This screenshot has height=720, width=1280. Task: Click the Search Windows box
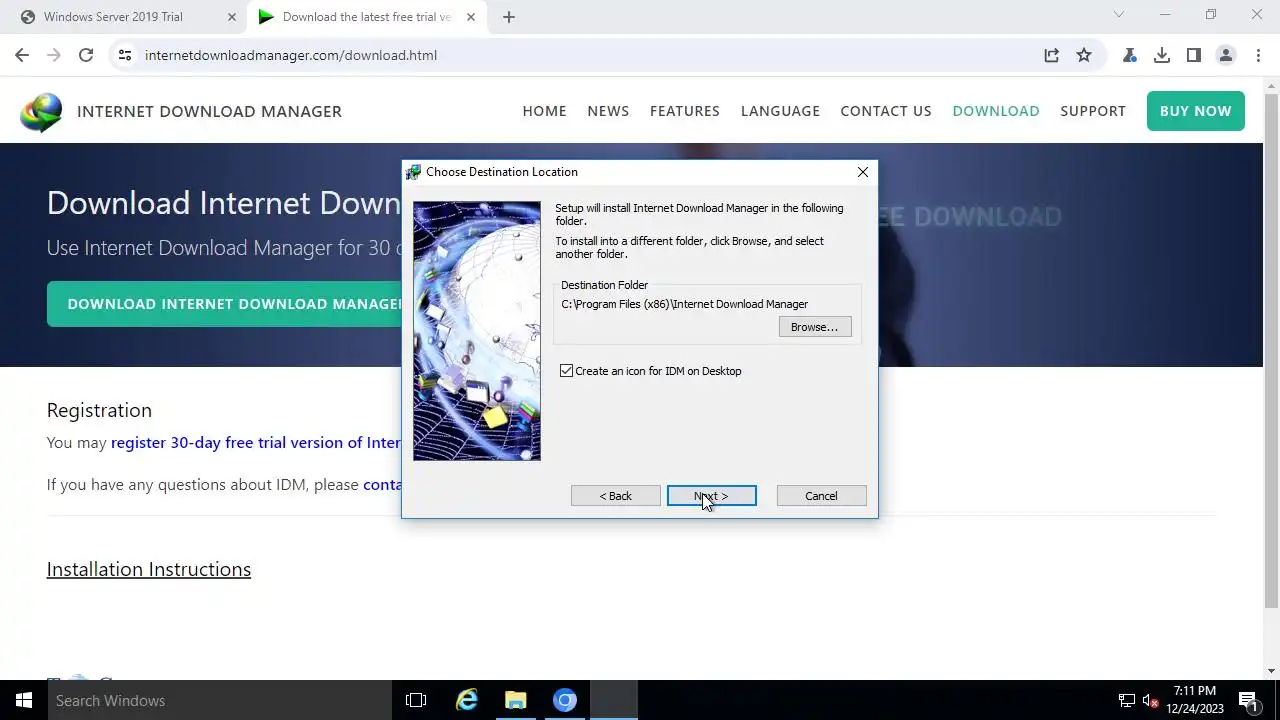click(220, 700)
